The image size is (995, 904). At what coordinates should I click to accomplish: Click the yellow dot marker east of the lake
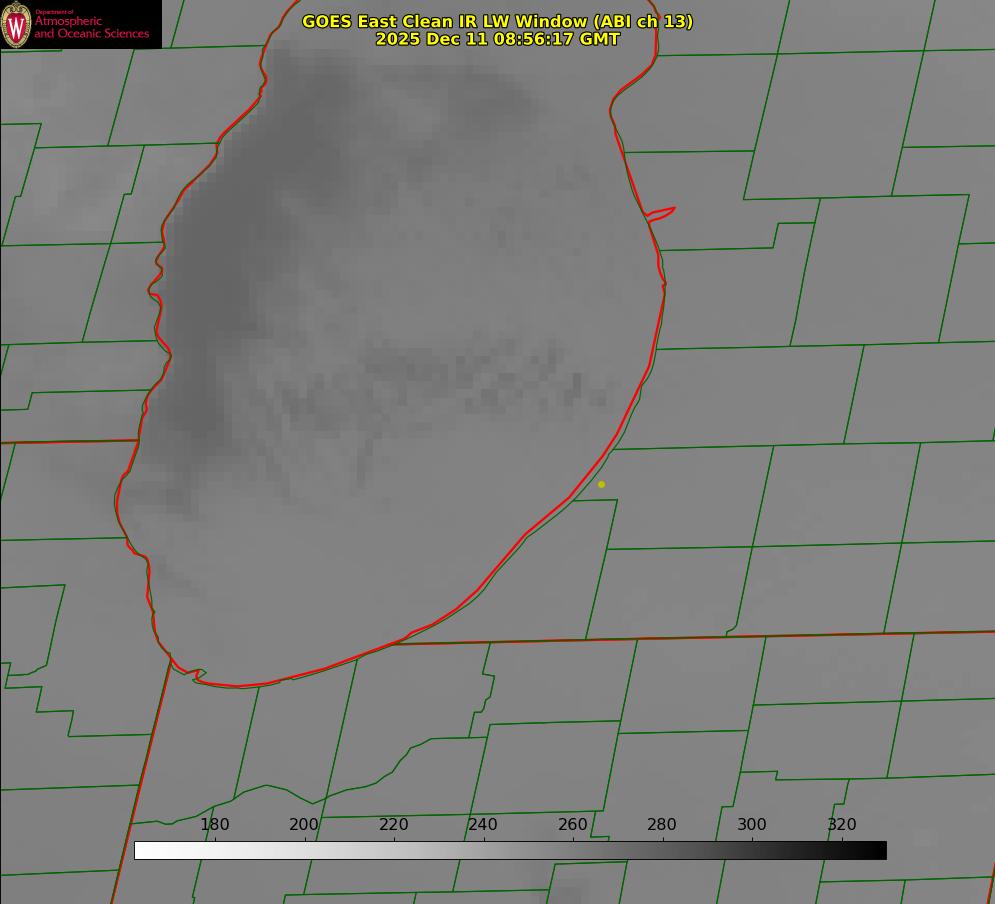601,484
